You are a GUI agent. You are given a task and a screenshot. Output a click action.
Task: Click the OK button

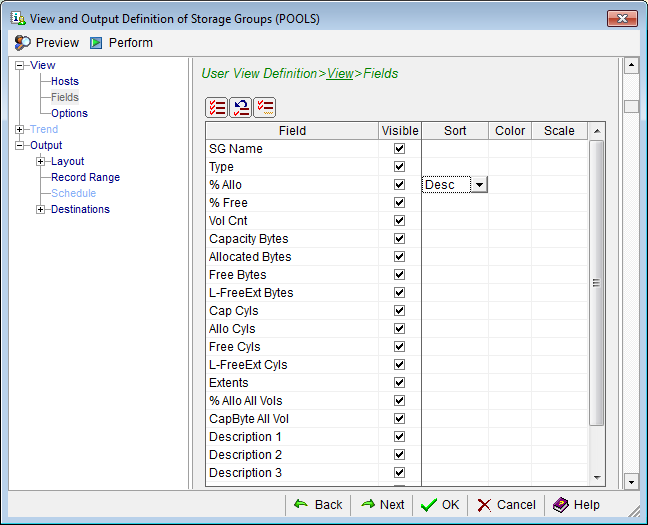pos(440,505)
